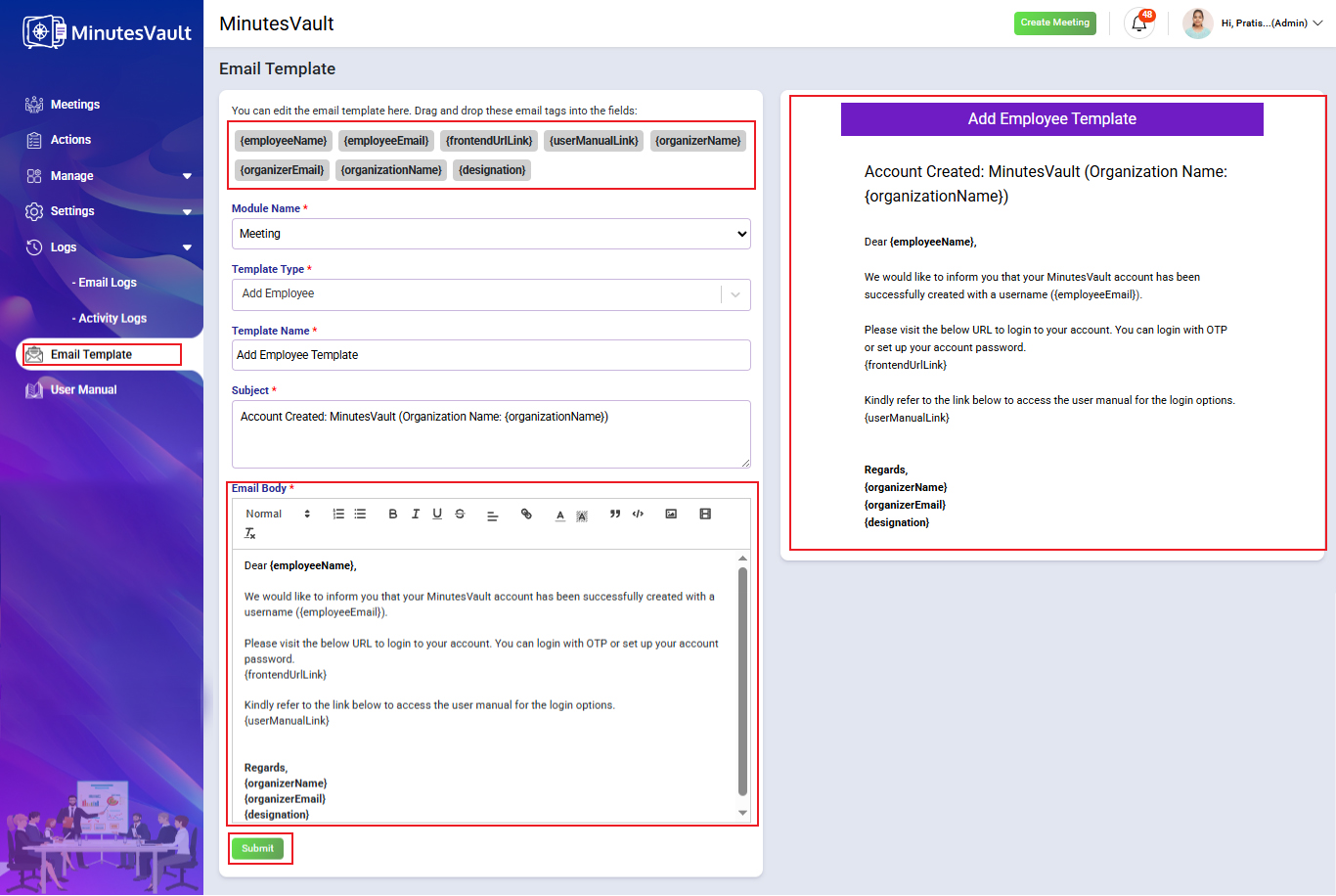Image resolution: width=1336 pixels, height=896 pixels.
Task: Toggle code block formatting
Action: [638, 515]
